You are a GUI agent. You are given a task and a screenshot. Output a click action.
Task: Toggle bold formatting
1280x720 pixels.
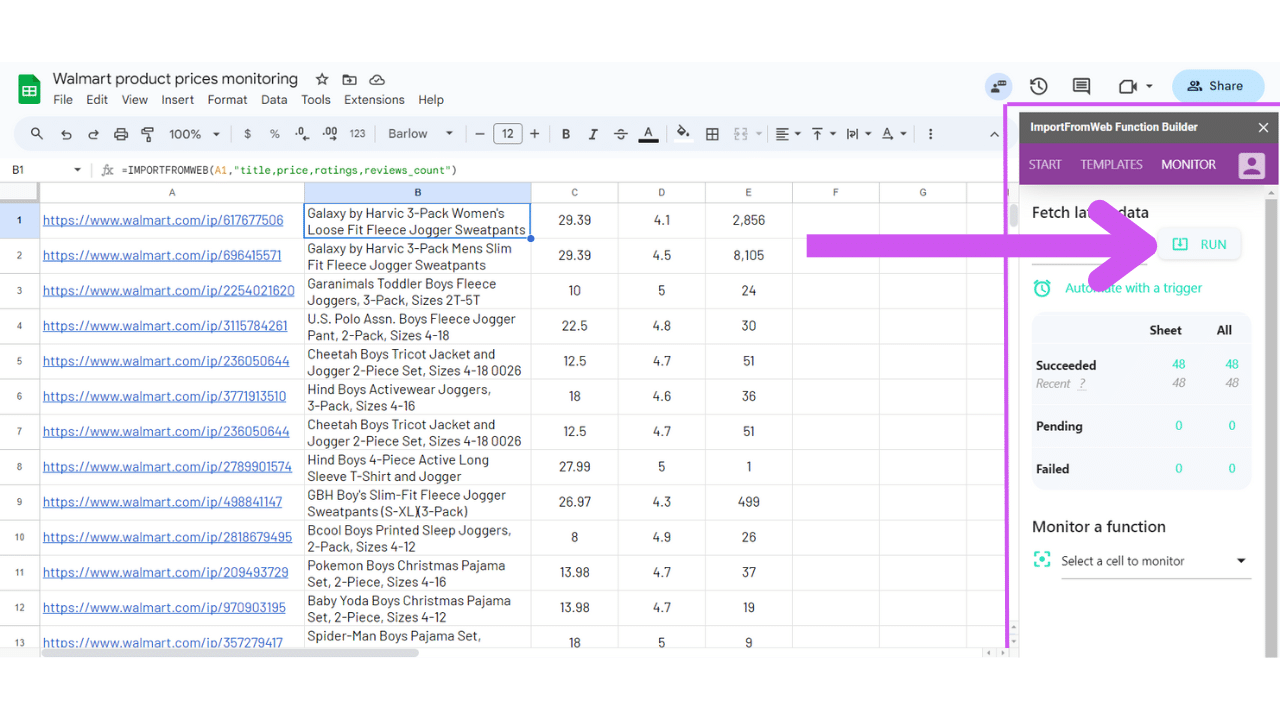[x=566, y=134]
